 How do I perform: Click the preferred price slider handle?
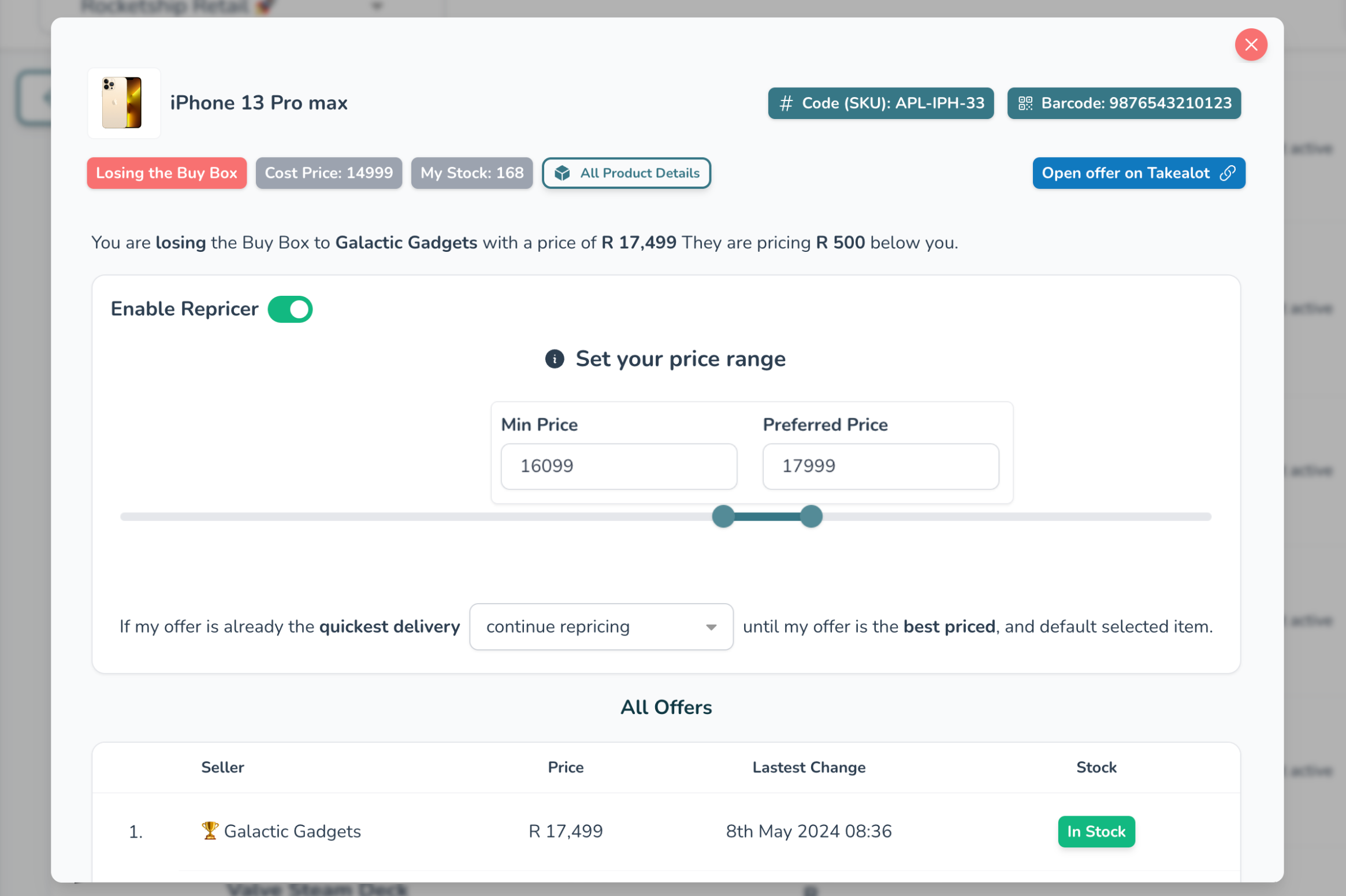click(x=810, y=516)
